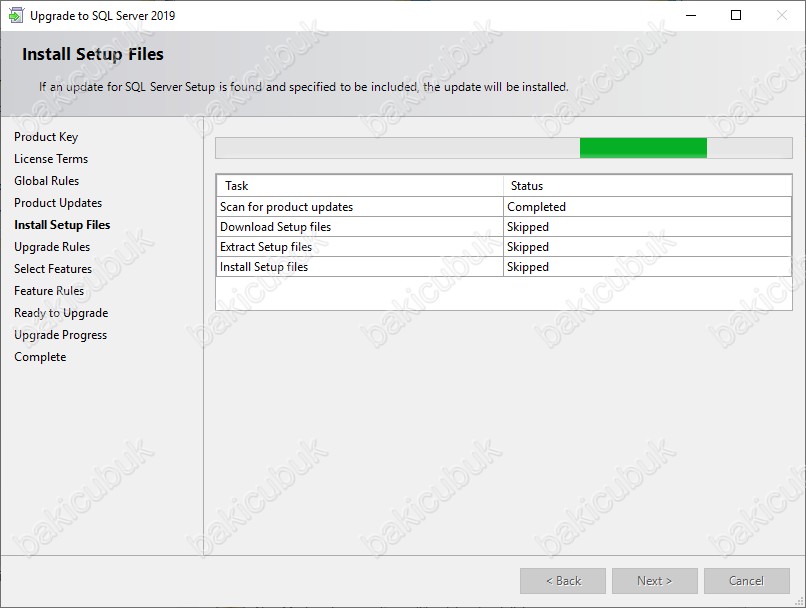806x608 pixels.
Task: Go to Ready to Upgrade step
Action: coord(61,313)
